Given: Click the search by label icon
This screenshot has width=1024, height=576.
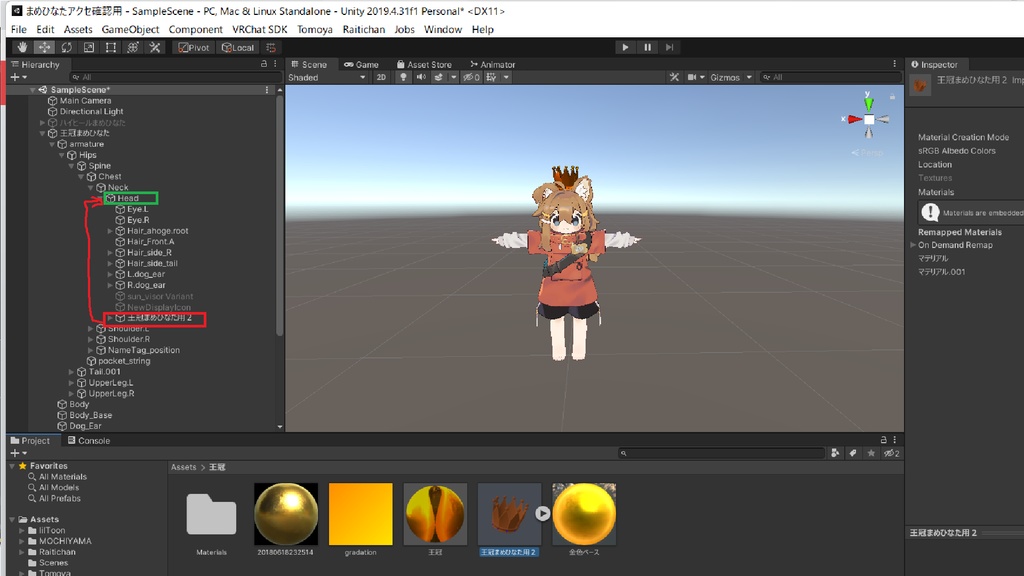Looking at the screenshot, I should 853,453.
